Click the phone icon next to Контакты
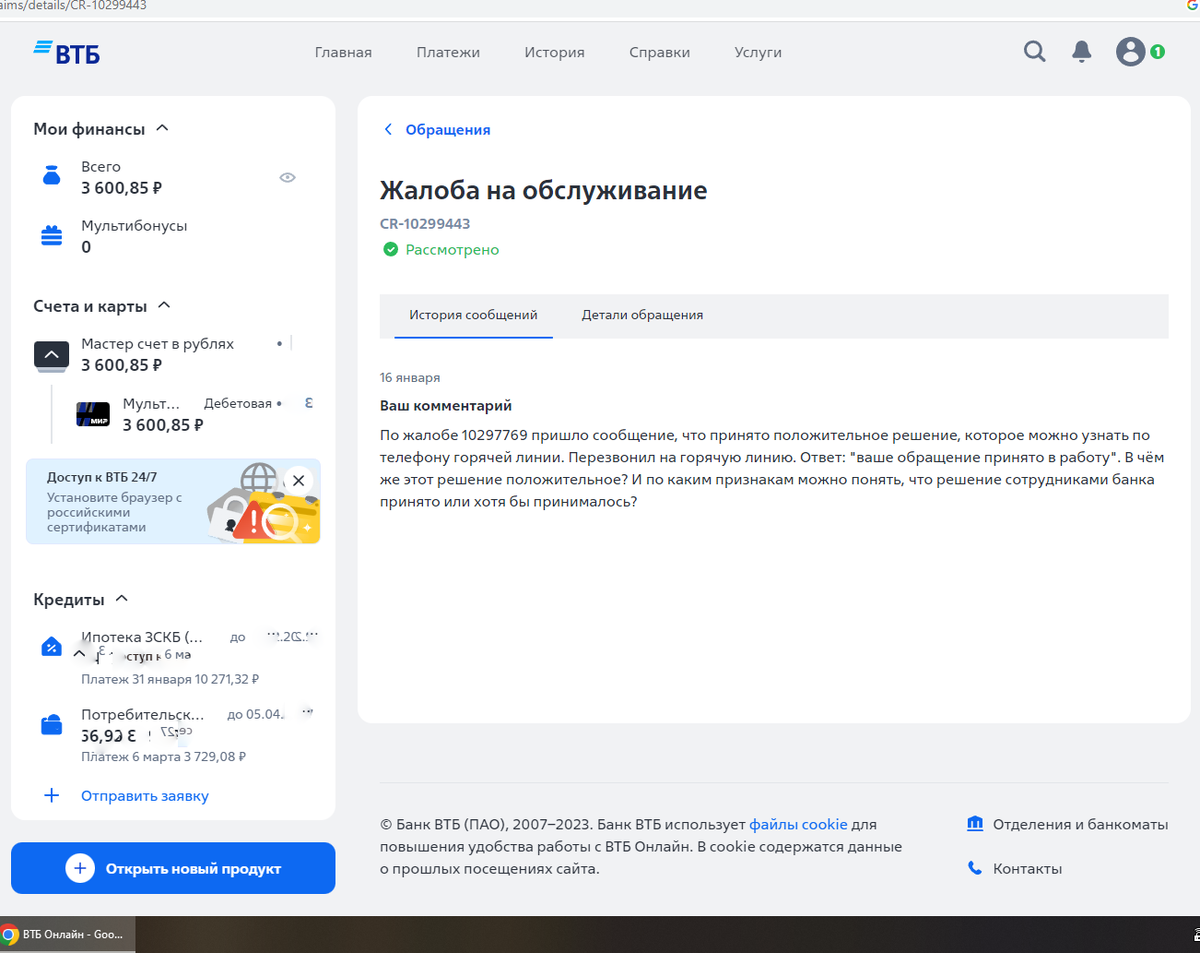Viewport: 1200px width, 953px height. tap(975, 867)
